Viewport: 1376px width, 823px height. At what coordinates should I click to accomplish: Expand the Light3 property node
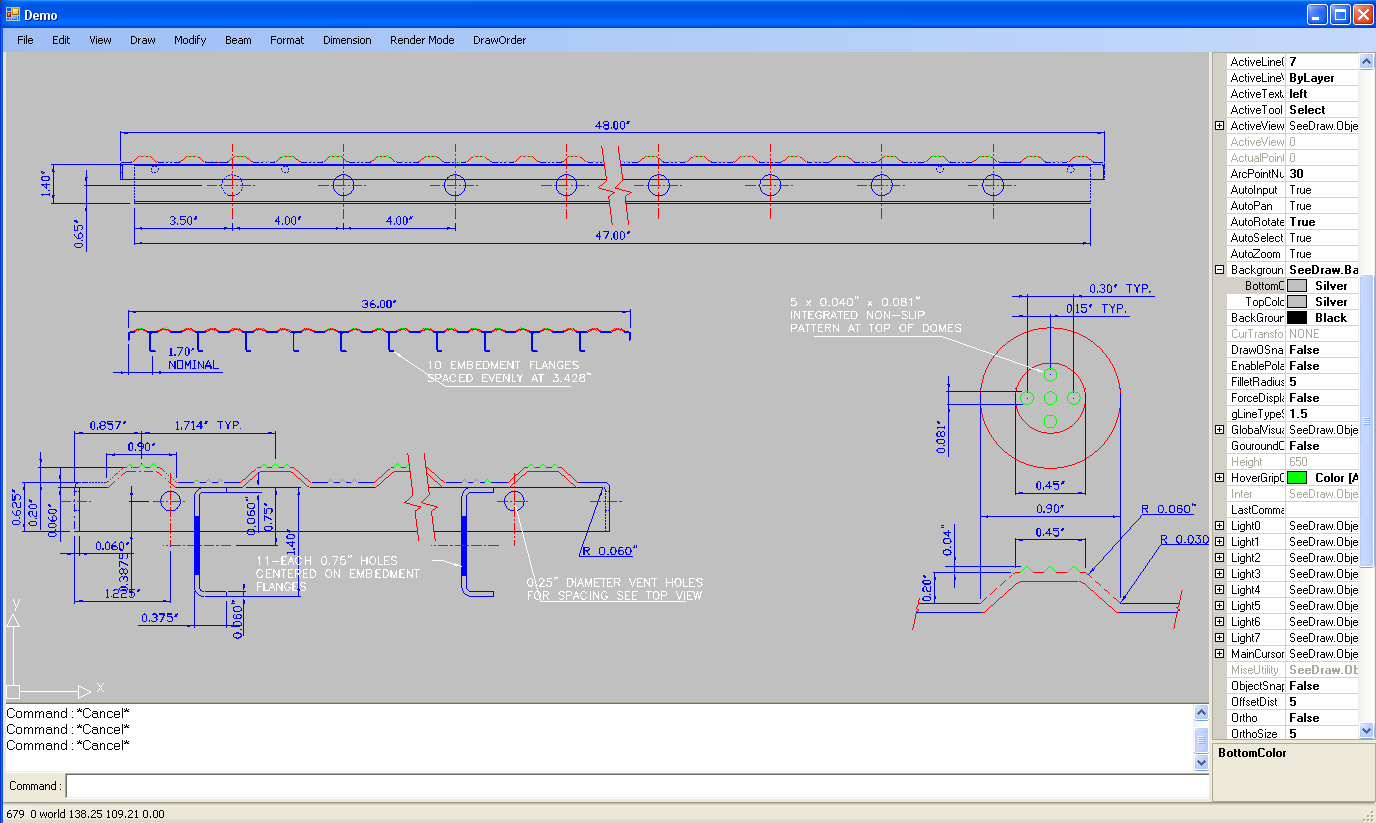[1219, 574]
